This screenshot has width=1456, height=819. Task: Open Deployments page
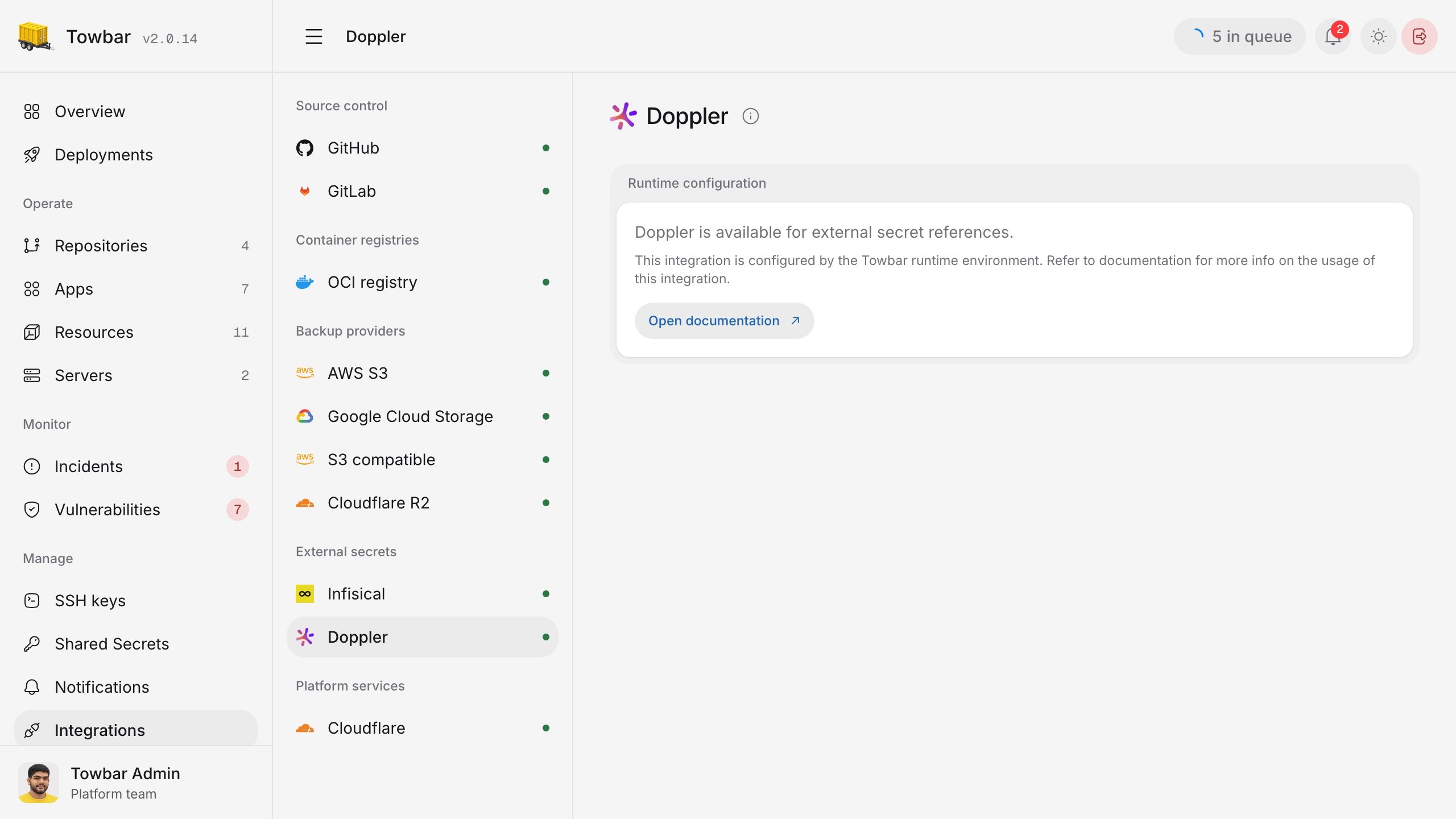(135, 155)
